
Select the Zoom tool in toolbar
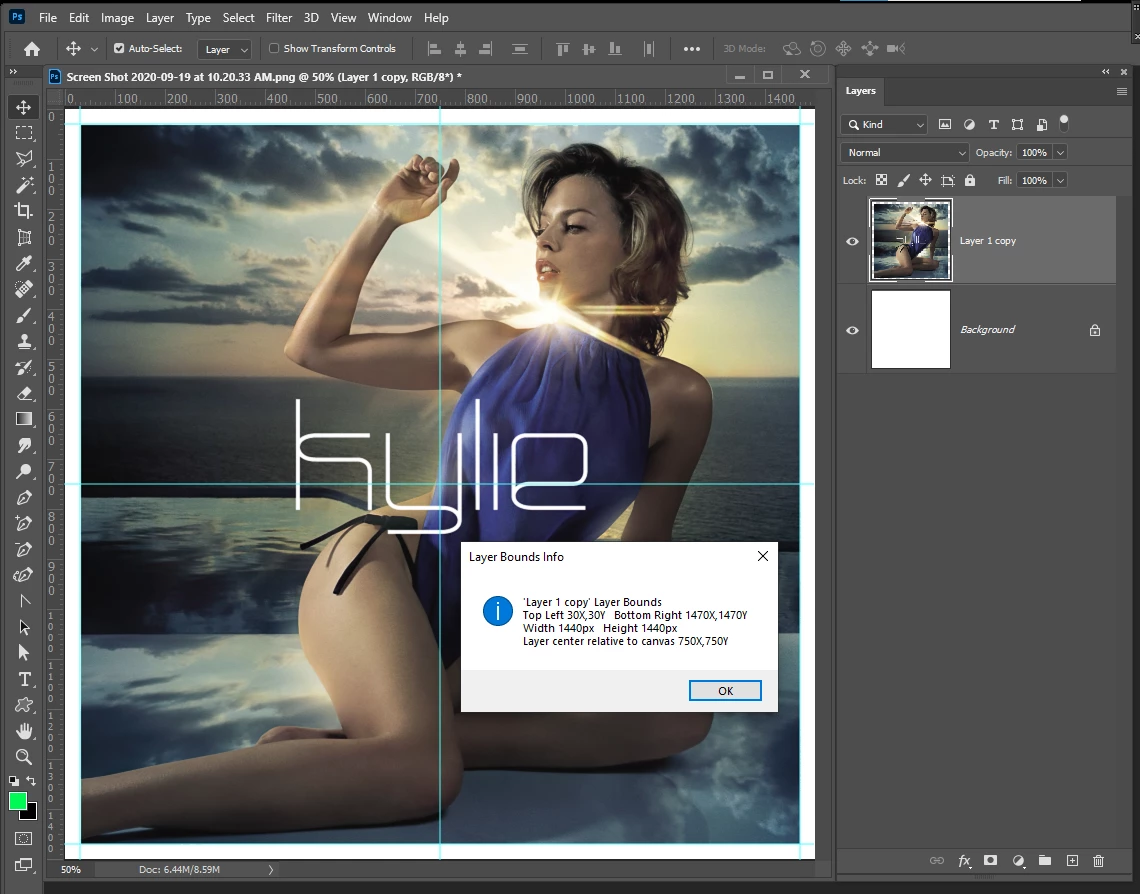(24, 757)
